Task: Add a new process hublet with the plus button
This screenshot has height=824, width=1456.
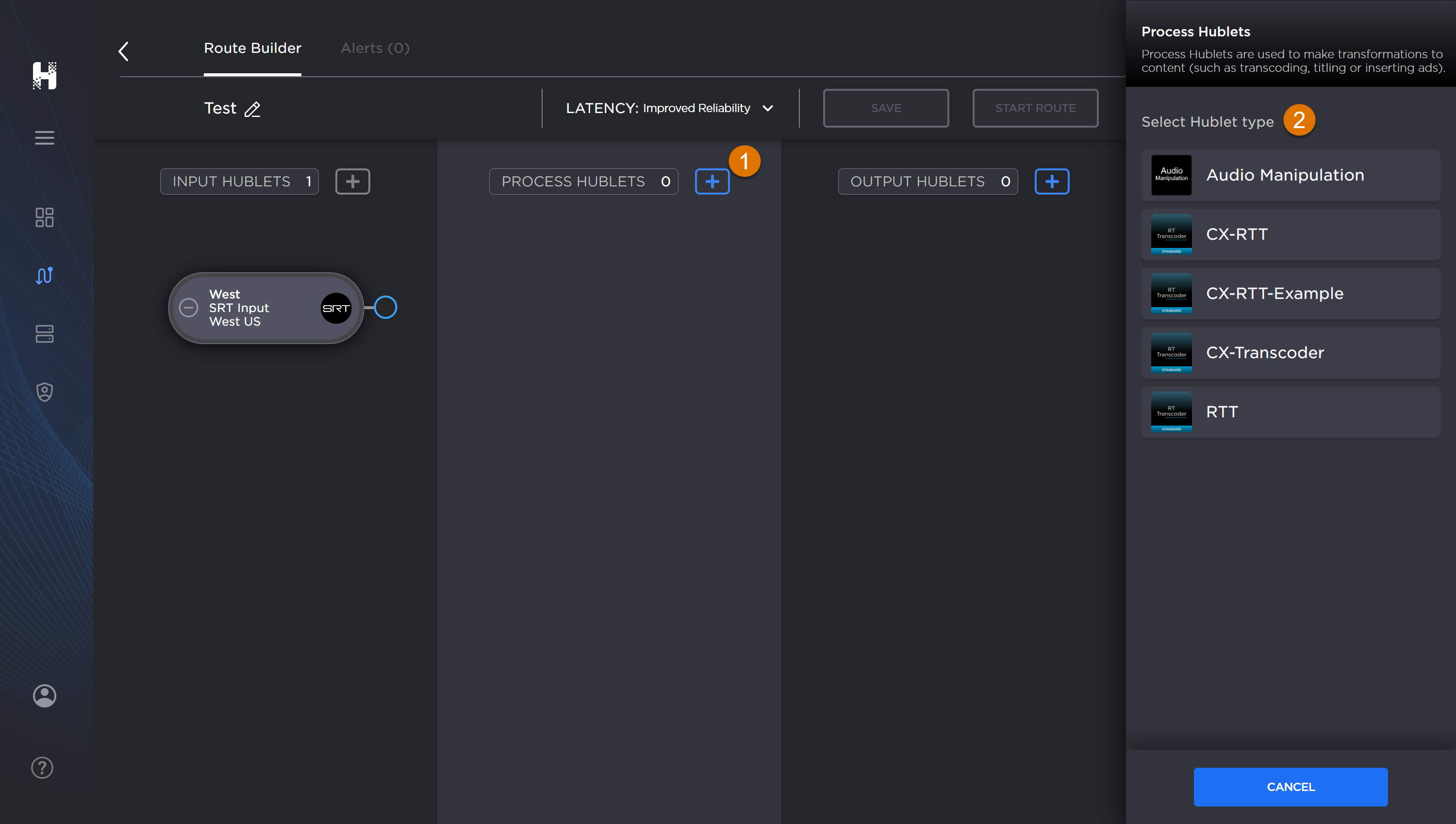Action: click(x=712, y=181)
